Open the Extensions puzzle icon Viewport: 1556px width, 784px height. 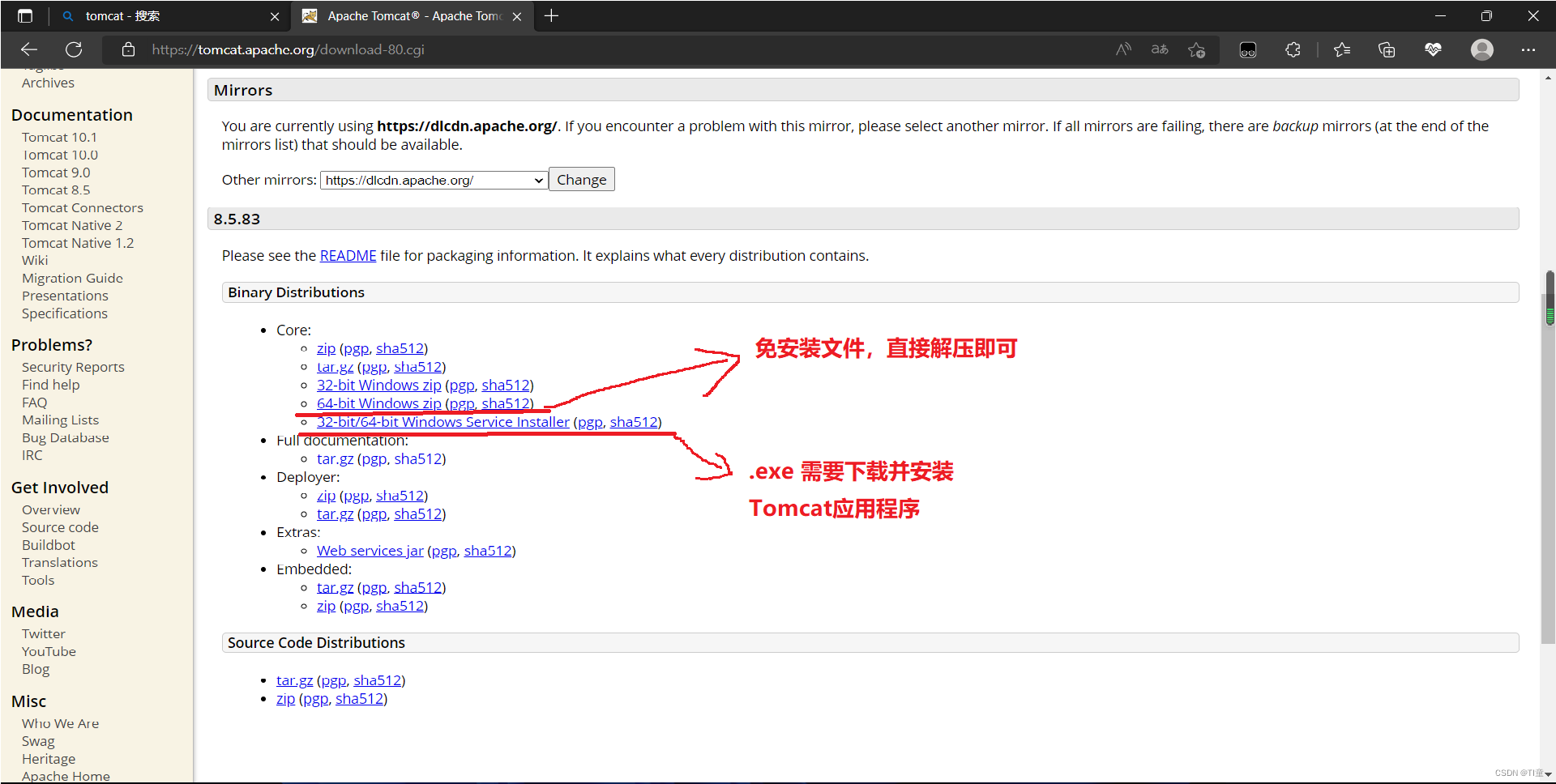click(1292, 49)
